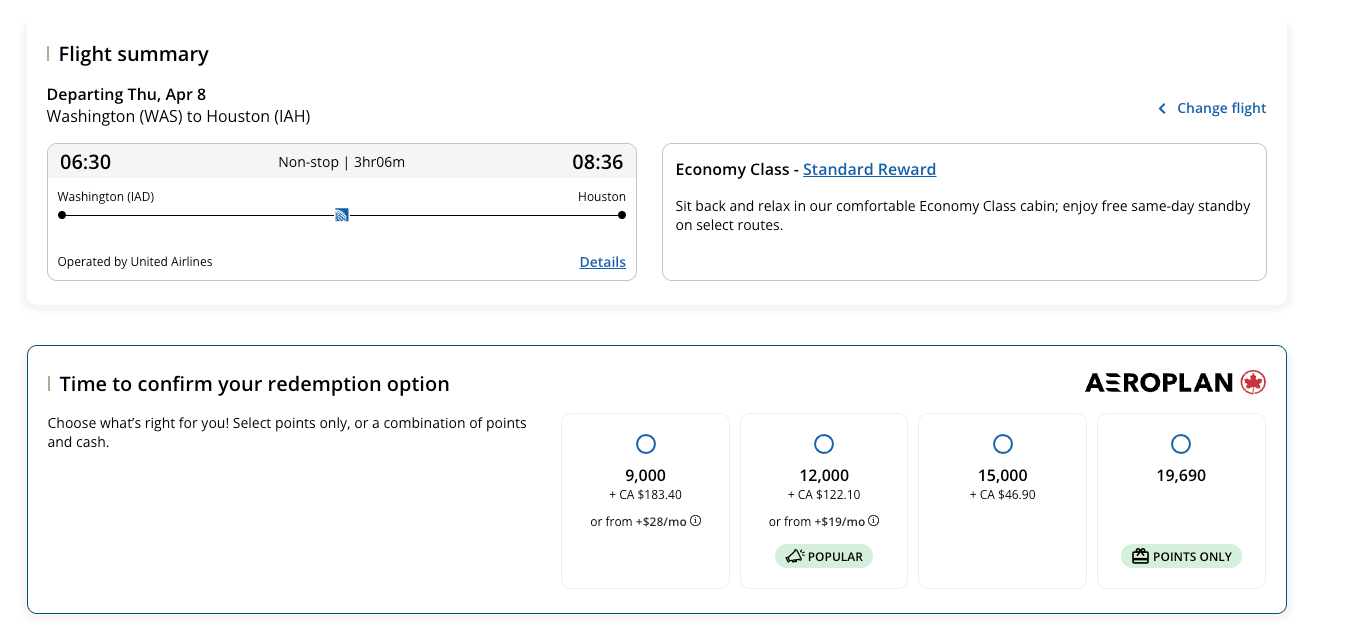The height and width of the screenshot is (626, 1345).
Task: Click the megaphone icon in POPULAR badge
Action: point(794,556)
